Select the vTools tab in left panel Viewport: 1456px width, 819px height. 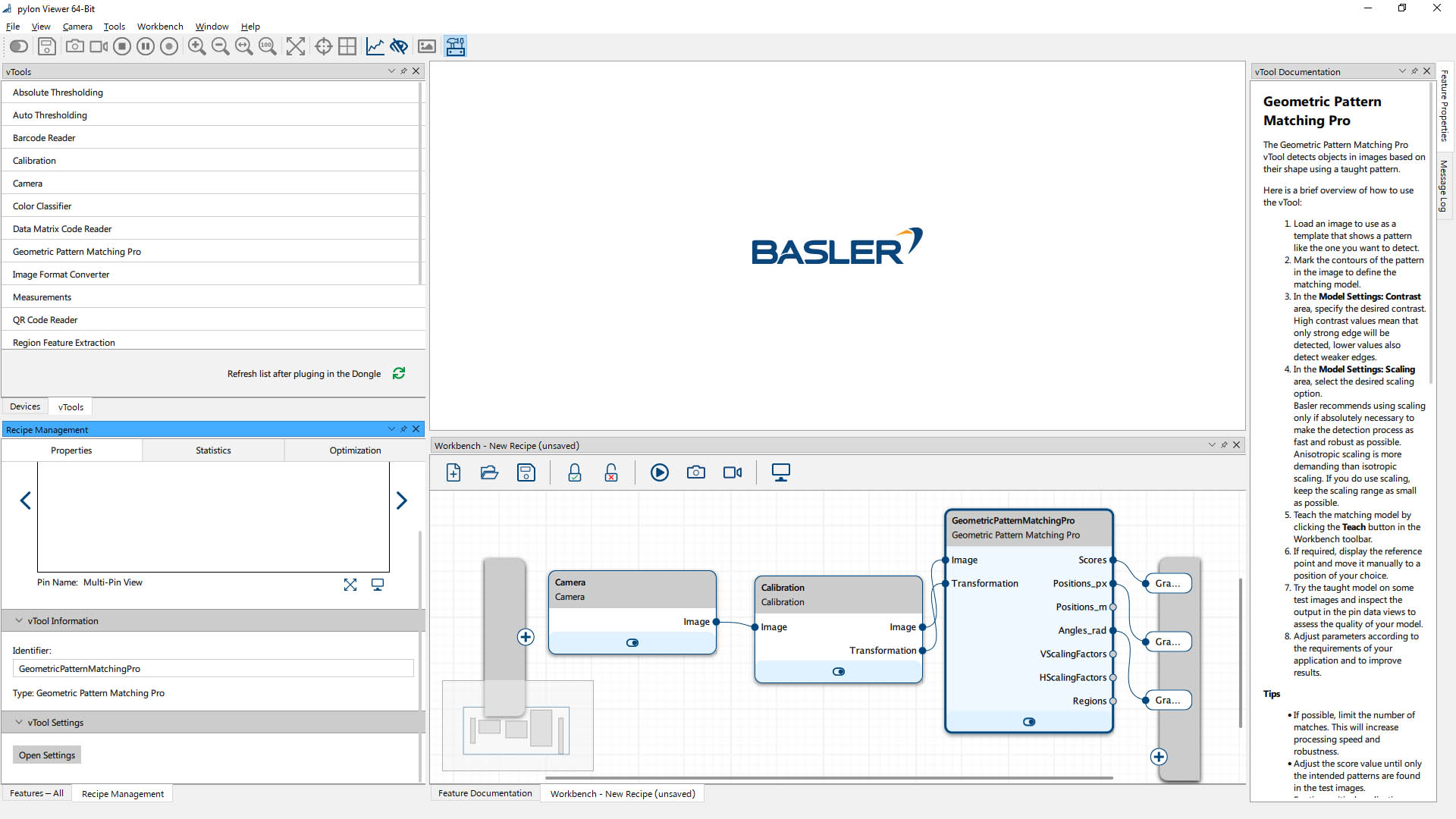pyautogui.click(x=71, y=407)
